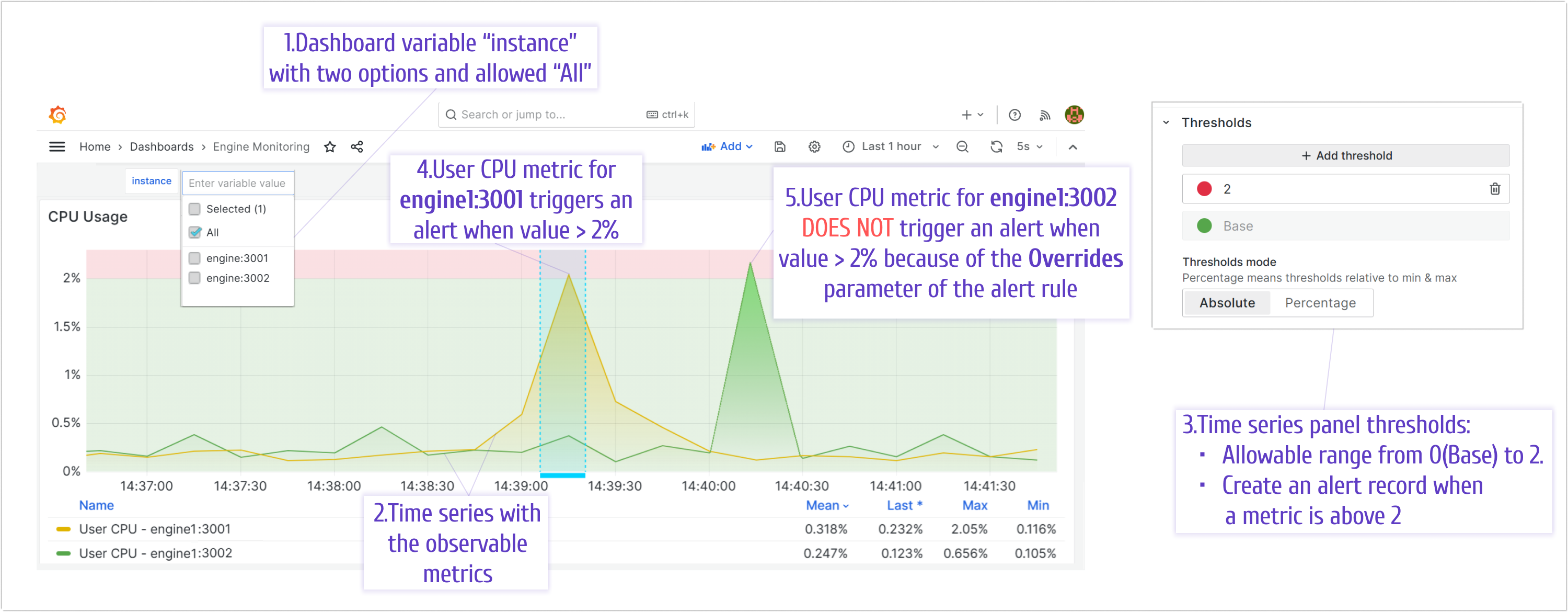Viewport: 1568px width, 612px height.
Task: Toggle the User CPU - engine1:3002 series
Action: 156,554
